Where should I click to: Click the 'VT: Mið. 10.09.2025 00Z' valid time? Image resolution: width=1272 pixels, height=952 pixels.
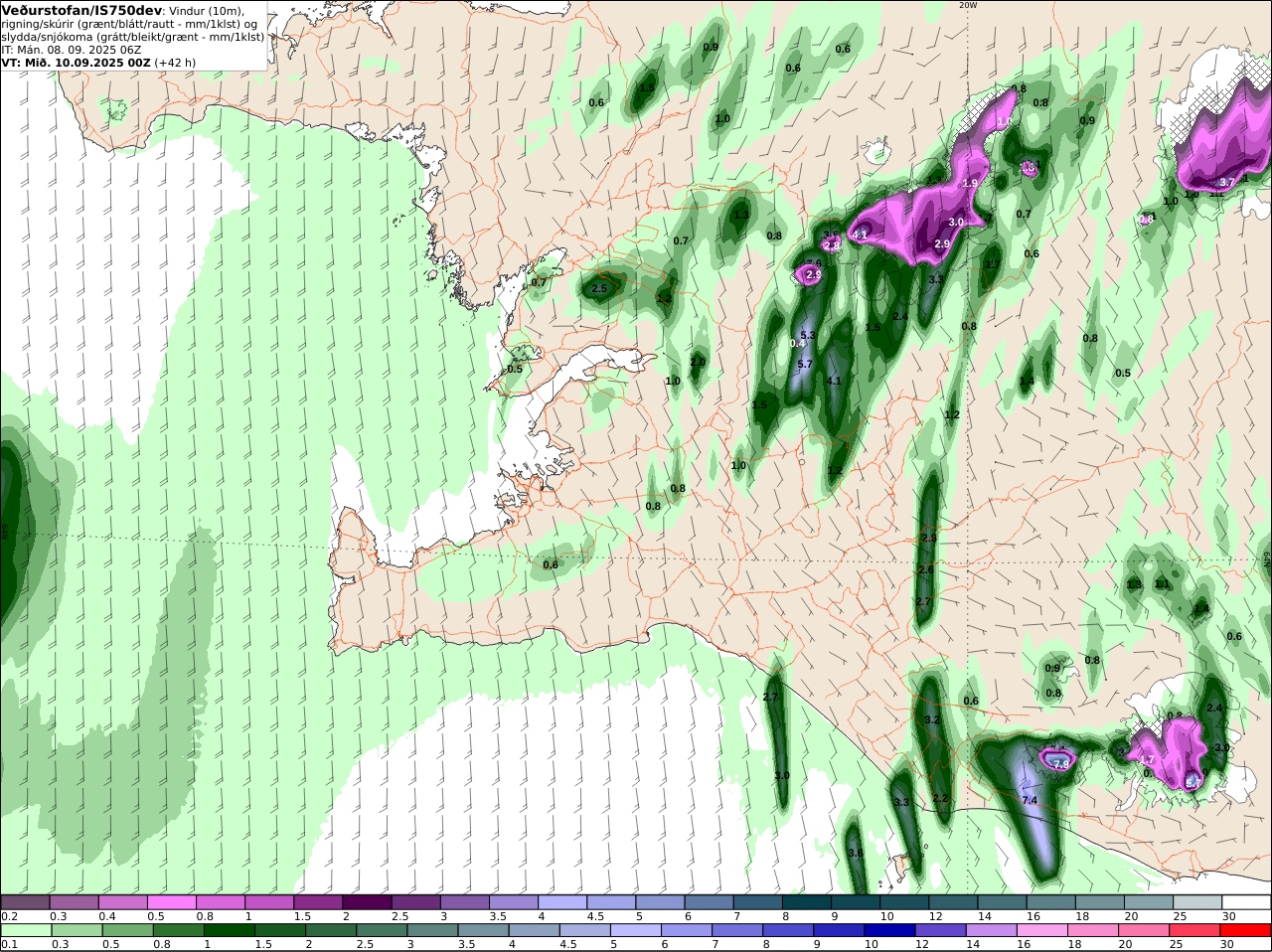pyautogui.click(x=76, y=63)
